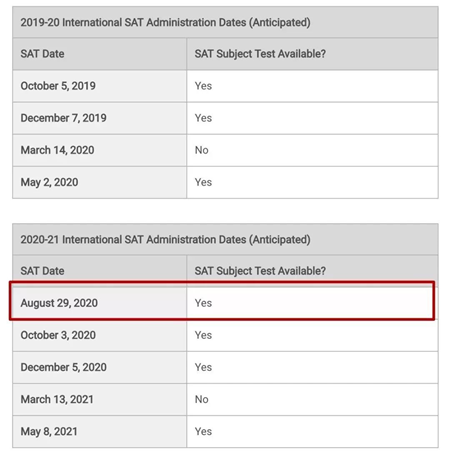
Task: Click the 2020-21 International SAT table title
Action: [165, 240]
